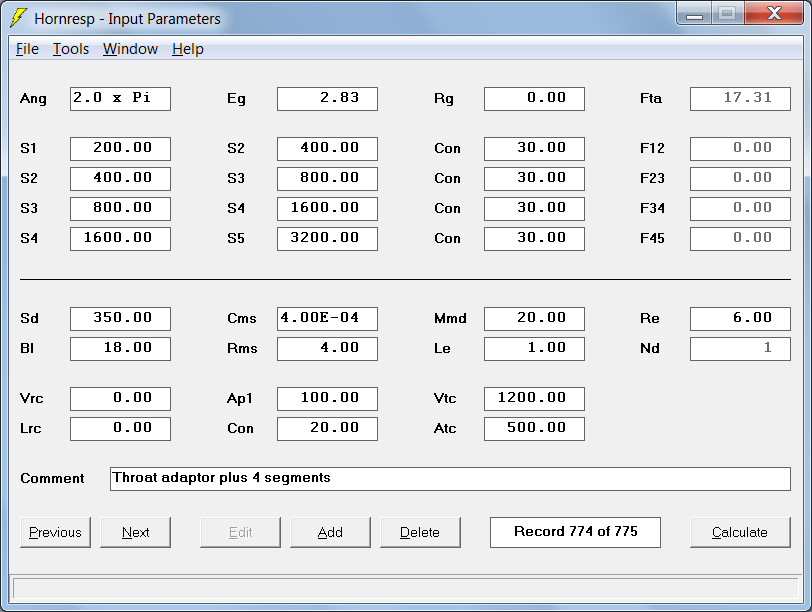The image size is (812, 612).
Task: Open the Tools menu
Action: coord(71,49)
